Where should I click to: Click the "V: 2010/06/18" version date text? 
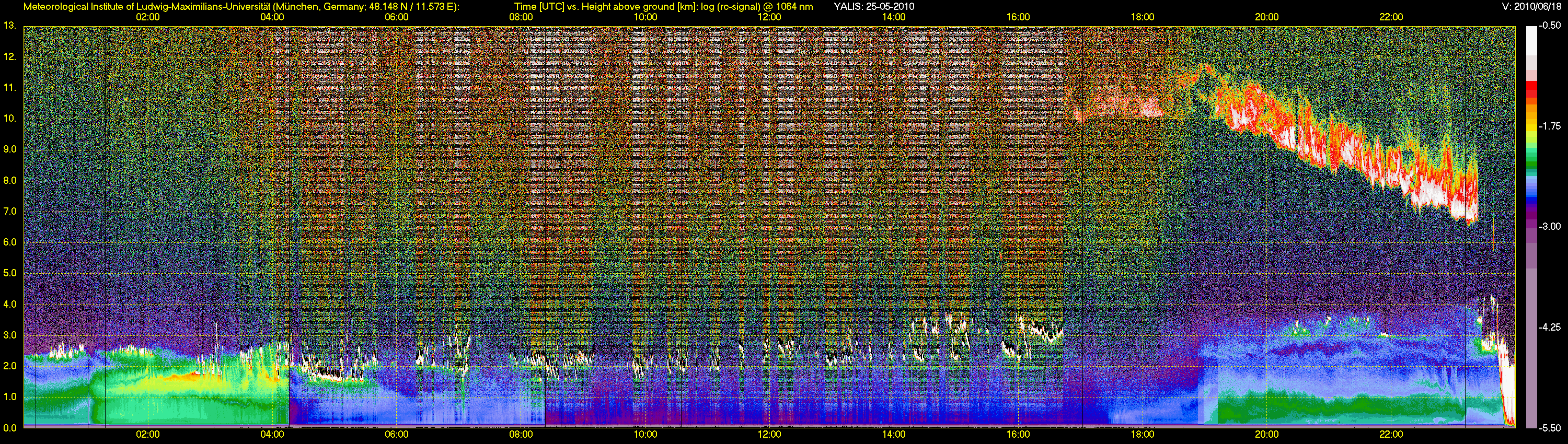click(1531, 7)
